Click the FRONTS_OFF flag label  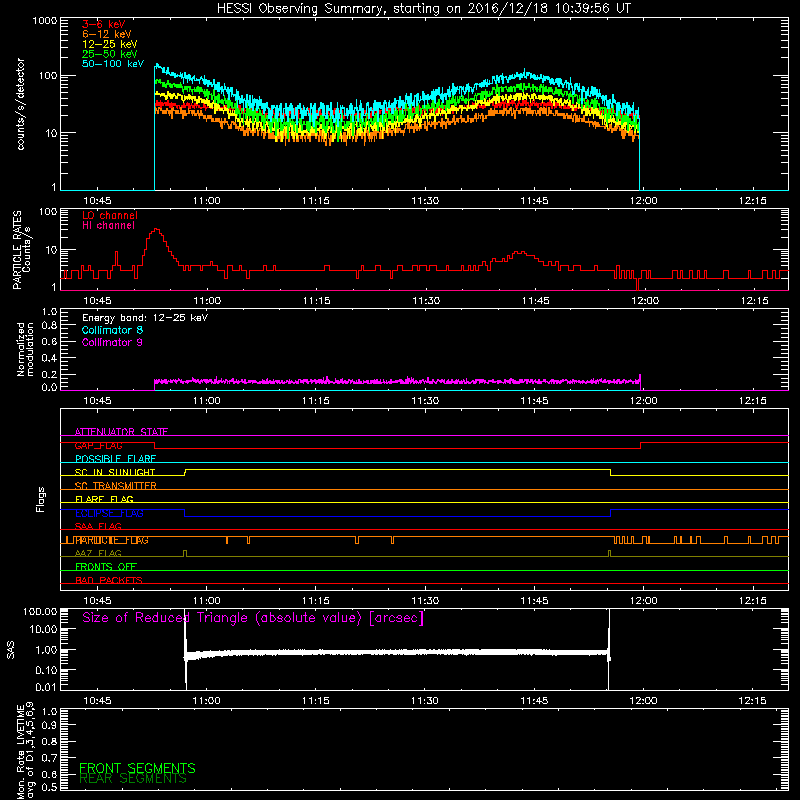106,567
